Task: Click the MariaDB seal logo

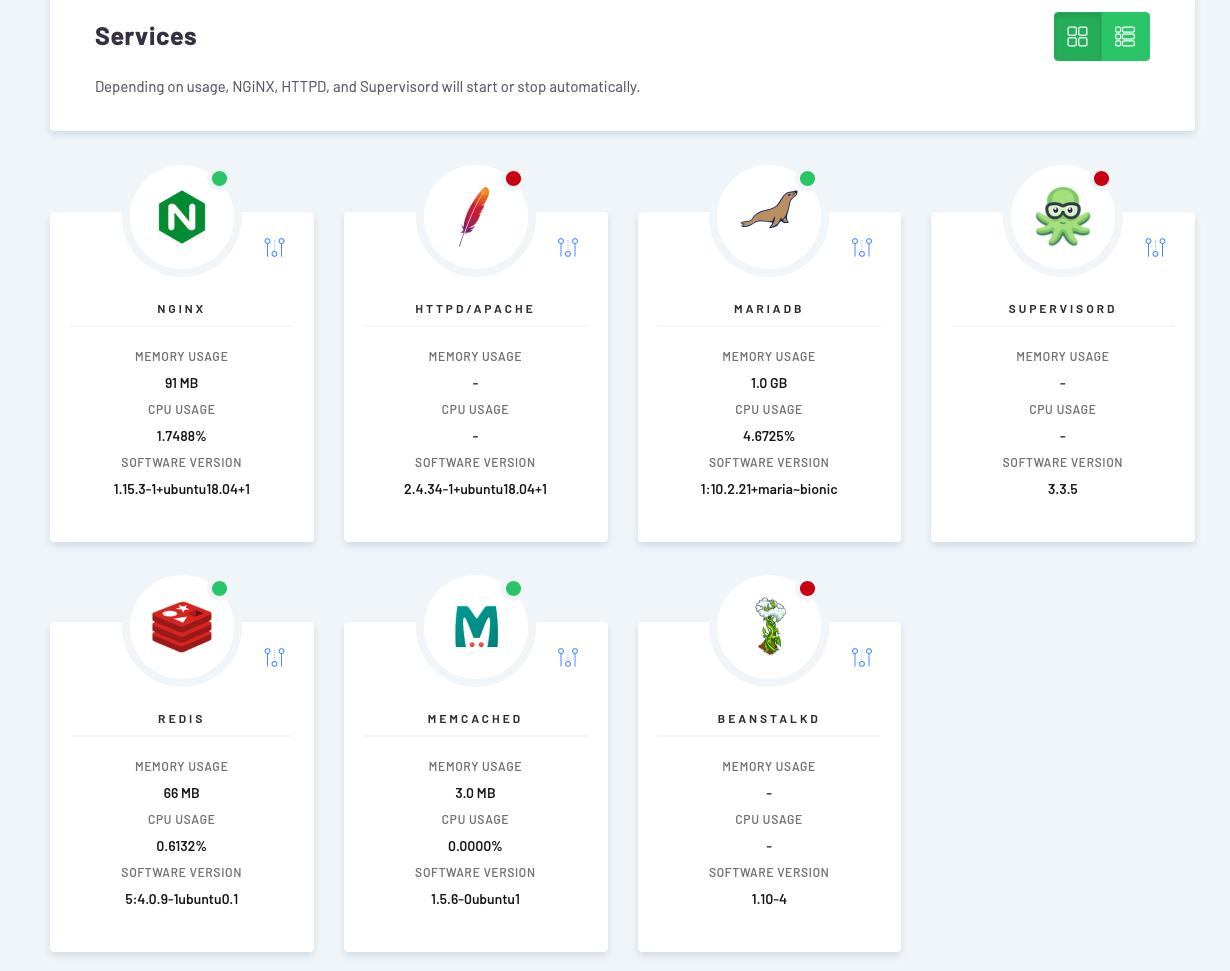Action: pyautogui.click(x=769, y=211)
